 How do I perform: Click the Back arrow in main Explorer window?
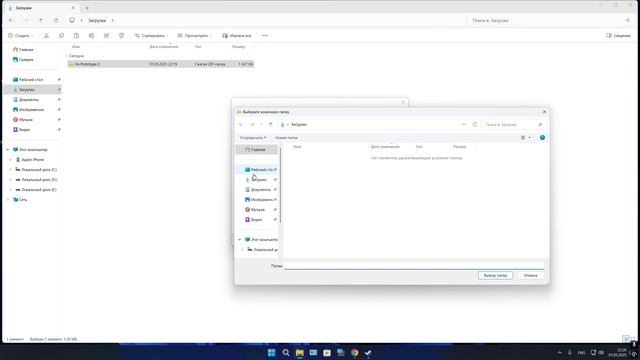[11, 20]
